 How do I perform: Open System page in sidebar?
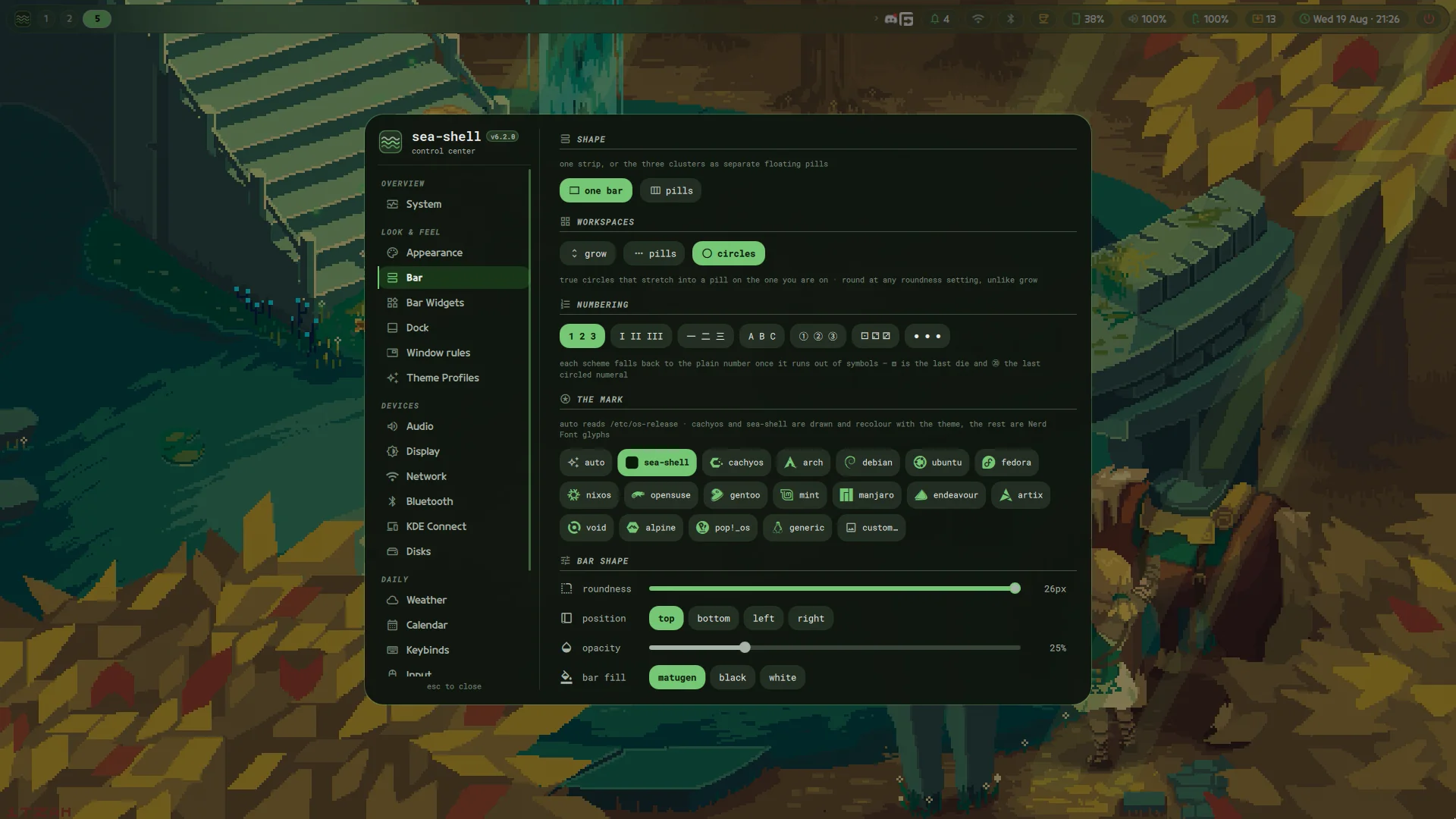(453, 204)
